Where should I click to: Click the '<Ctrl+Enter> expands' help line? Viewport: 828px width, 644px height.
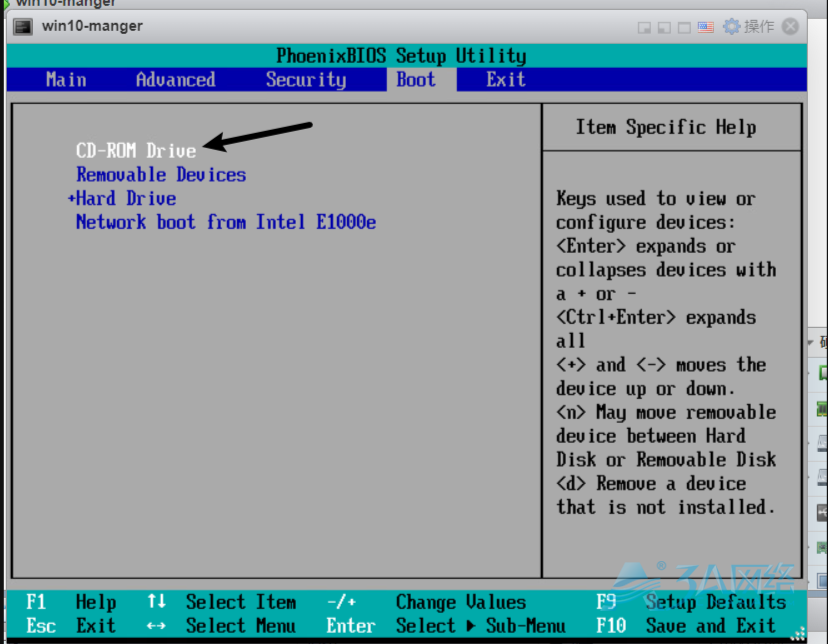click(656, 317)
